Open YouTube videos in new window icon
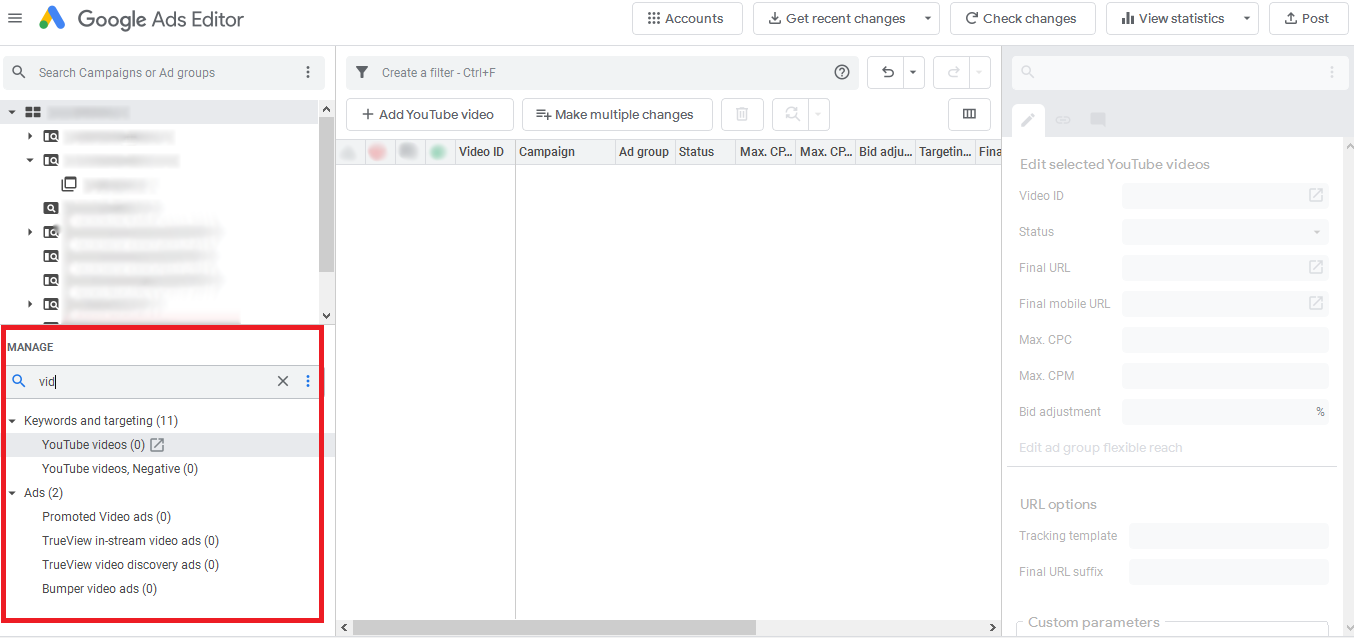This screenshot has height=638, width=1354. (157, 445)
